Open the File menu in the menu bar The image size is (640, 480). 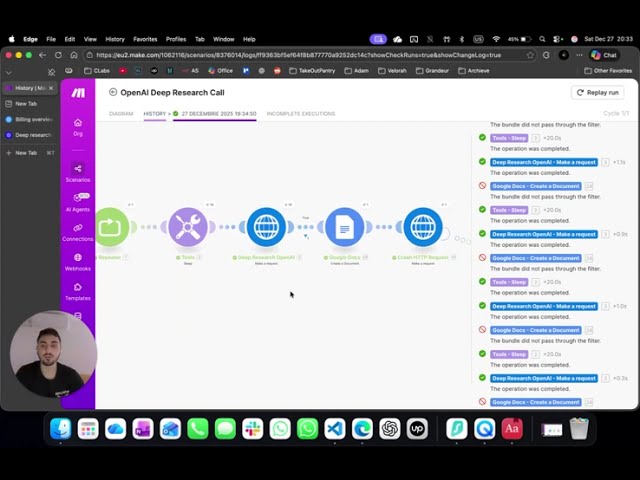pos(51,39)
